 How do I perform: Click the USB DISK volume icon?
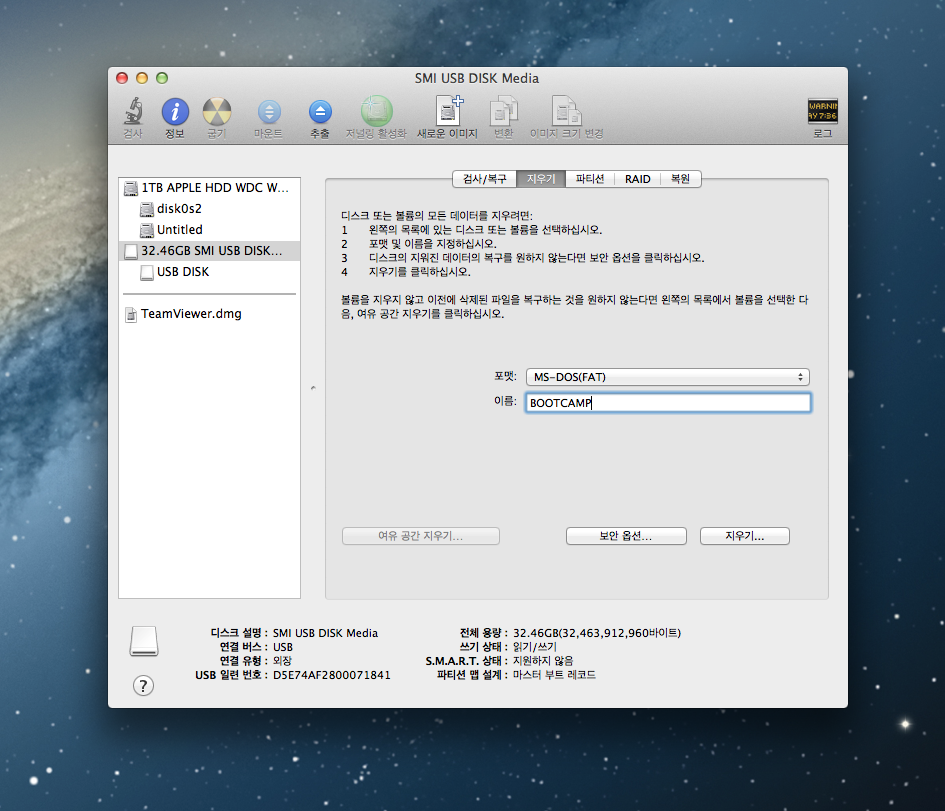(146, 272)
